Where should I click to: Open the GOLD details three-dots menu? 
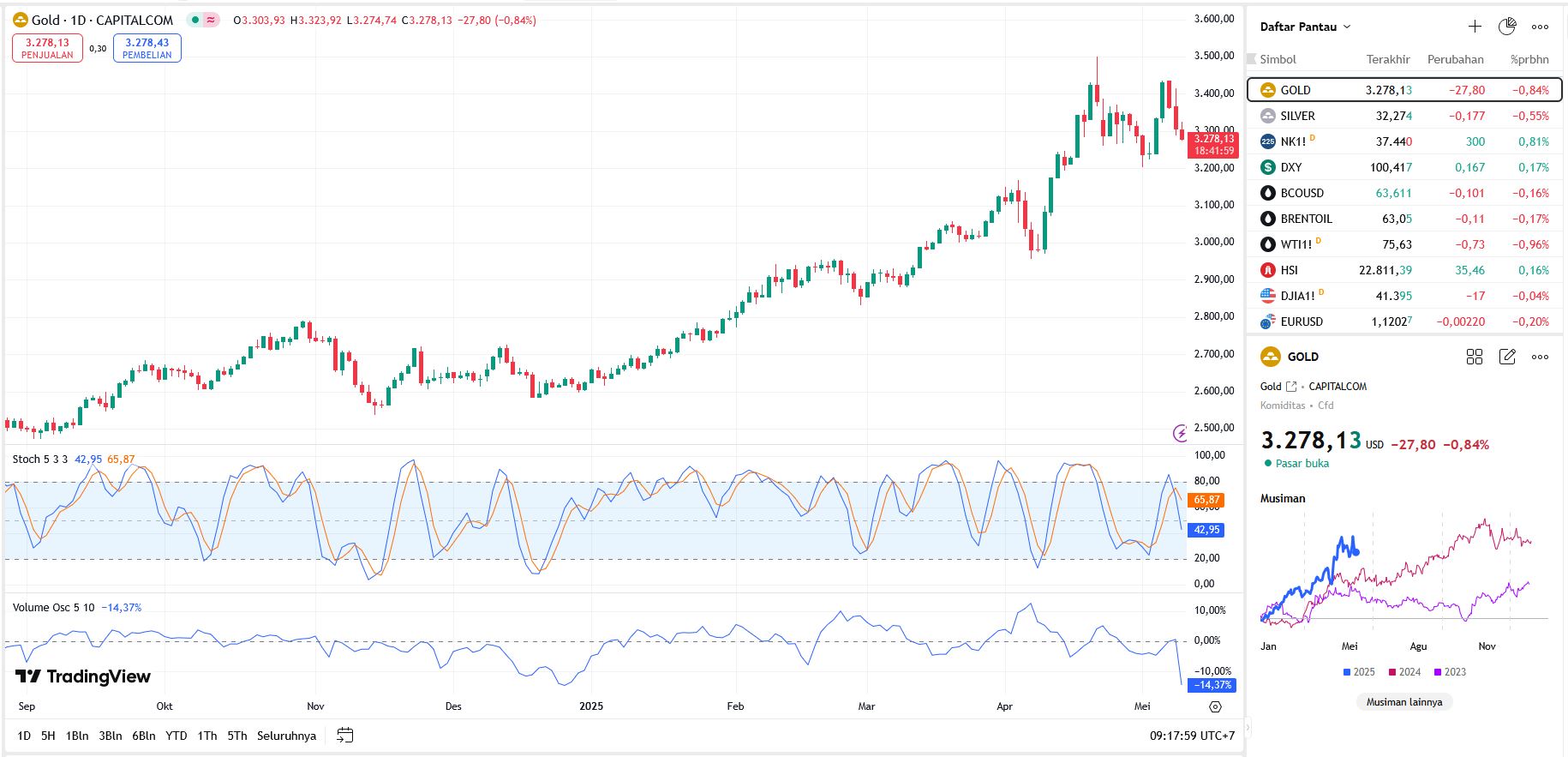1540,357
